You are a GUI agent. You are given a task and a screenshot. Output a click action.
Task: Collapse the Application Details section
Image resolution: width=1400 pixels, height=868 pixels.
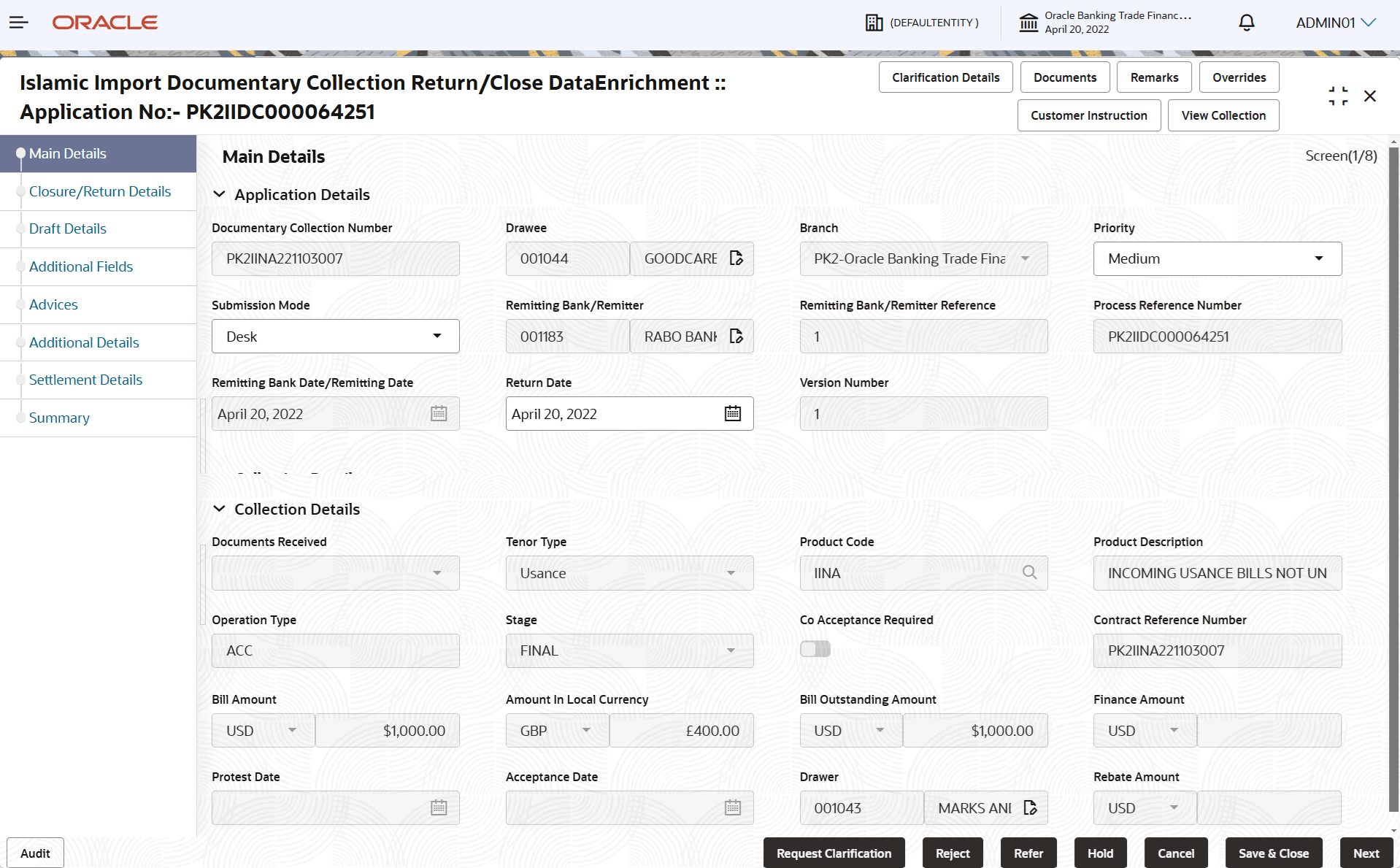[x=219, y=194]
